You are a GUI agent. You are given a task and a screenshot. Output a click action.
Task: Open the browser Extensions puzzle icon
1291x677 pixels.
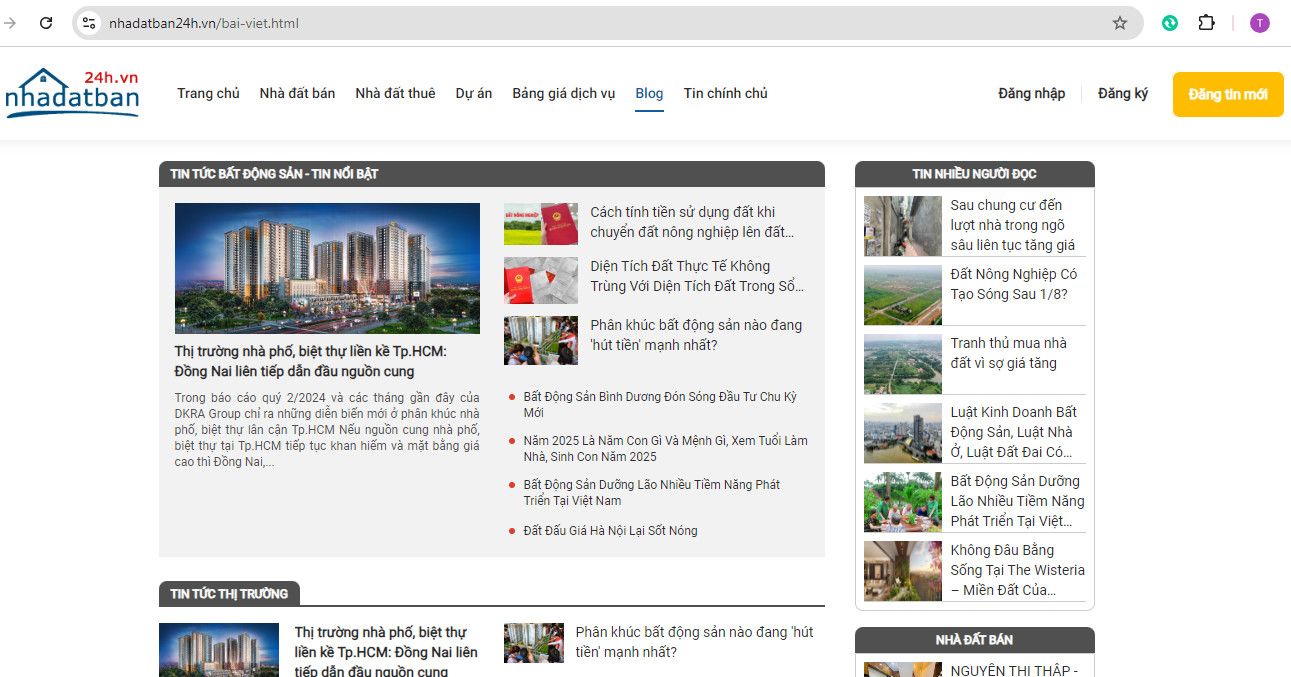point(1206,23)
